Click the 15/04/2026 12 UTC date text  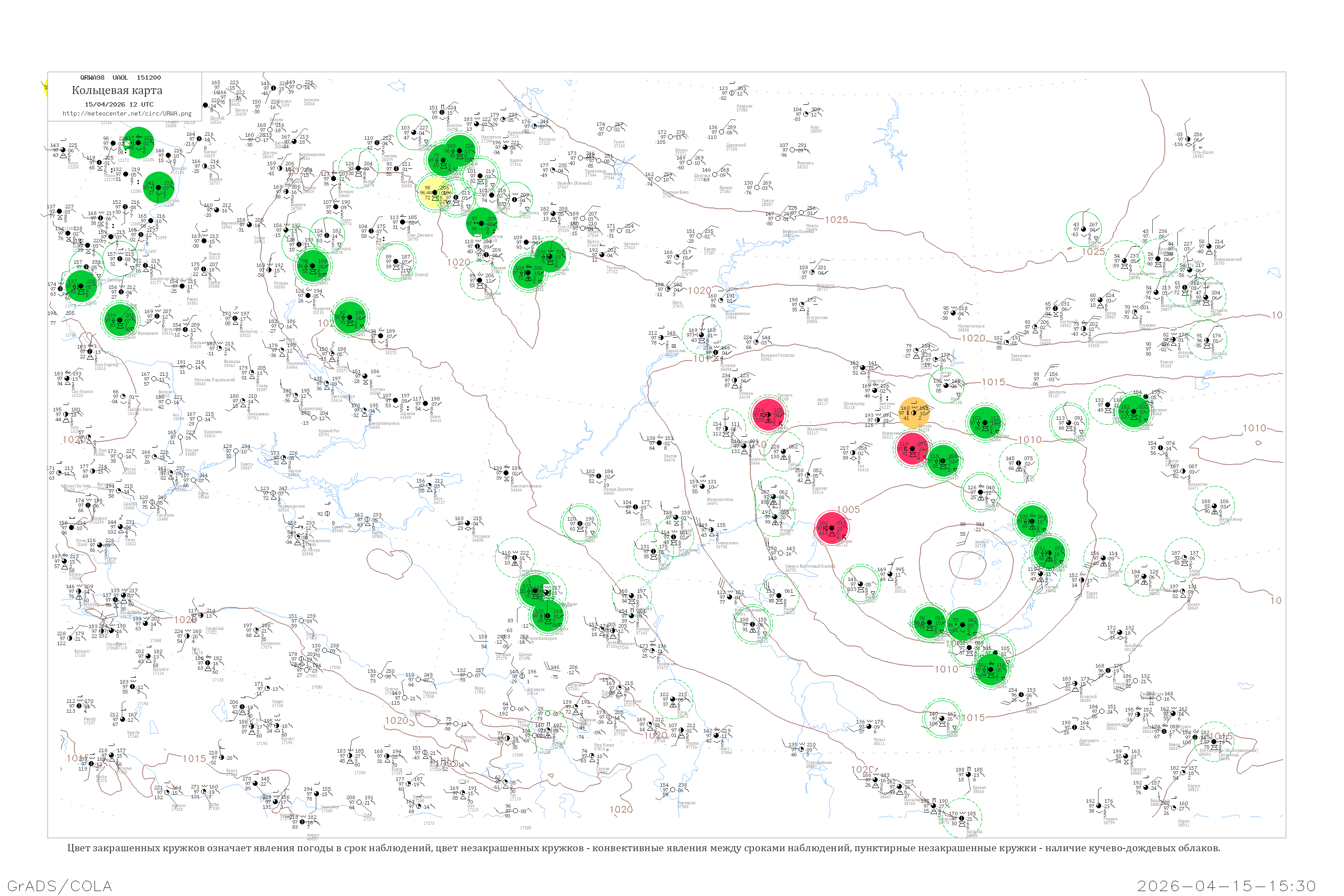coord(119,104)
